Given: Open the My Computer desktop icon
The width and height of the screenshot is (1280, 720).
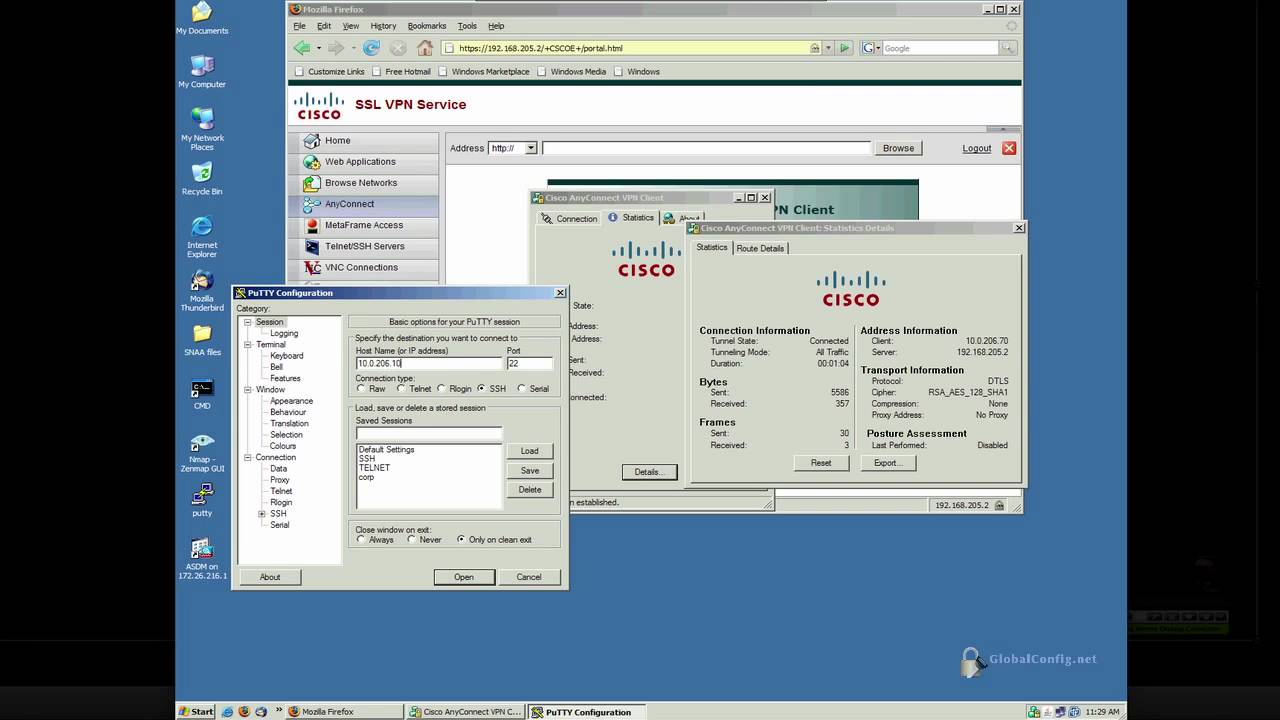Looking at the screenshot, I should click(x=202, y=71).
